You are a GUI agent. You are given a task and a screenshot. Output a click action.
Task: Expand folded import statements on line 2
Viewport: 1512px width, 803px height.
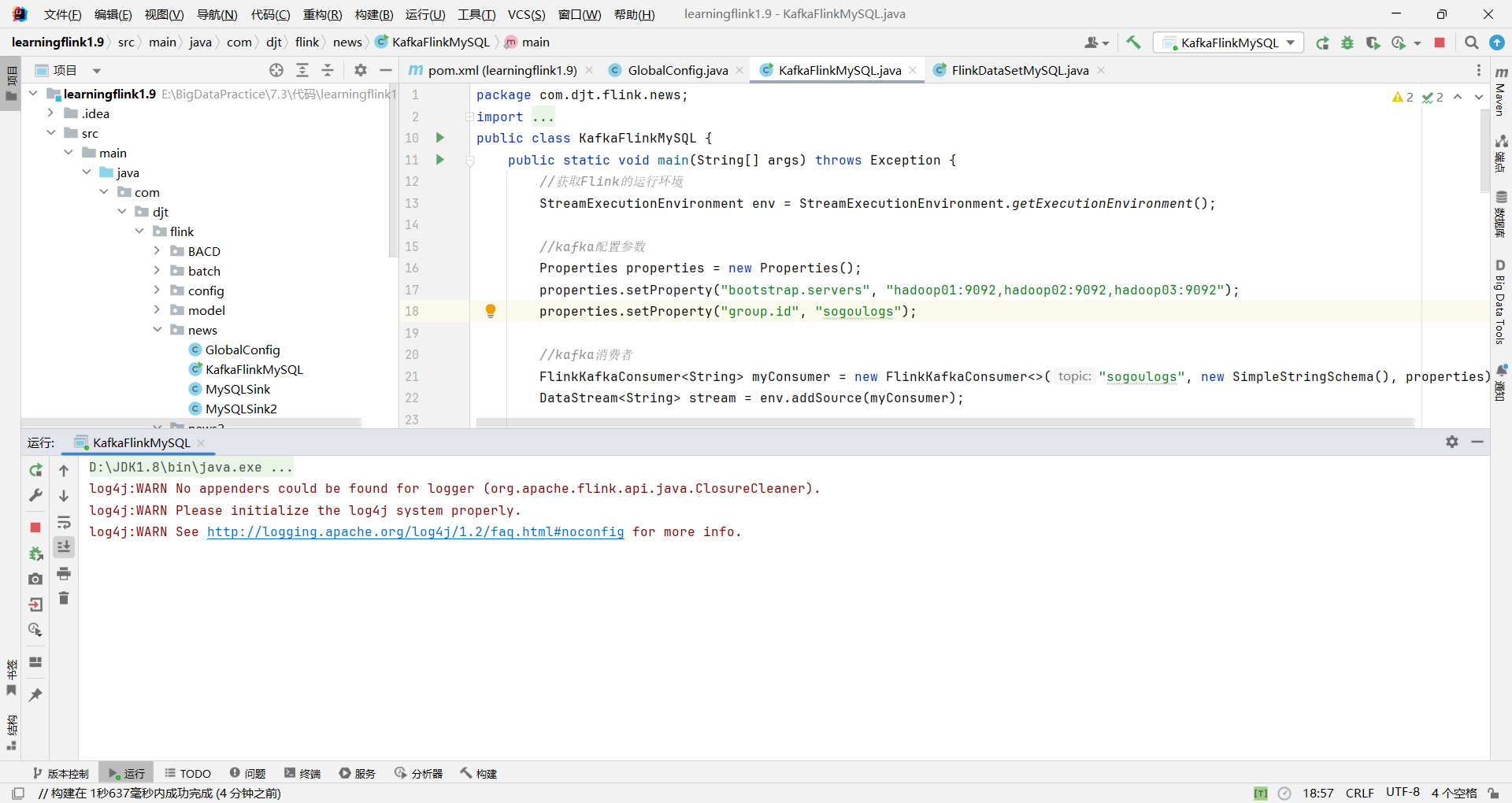tap(469, 117)
